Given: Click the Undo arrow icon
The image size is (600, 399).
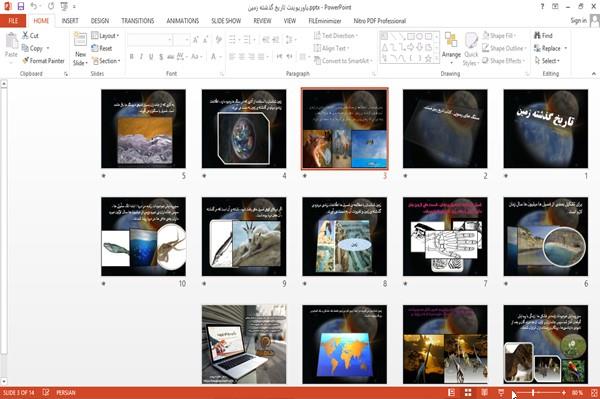Looking at the screenshot, I should [x=34, y=7].
